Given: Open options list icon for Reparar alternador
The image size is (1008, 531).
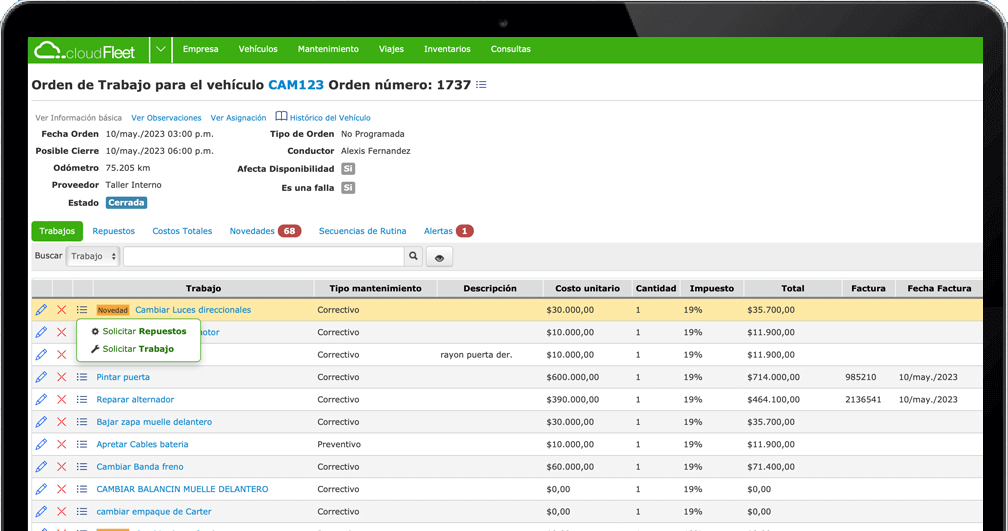Looking at the screenshot, I should tap(82, 399).
